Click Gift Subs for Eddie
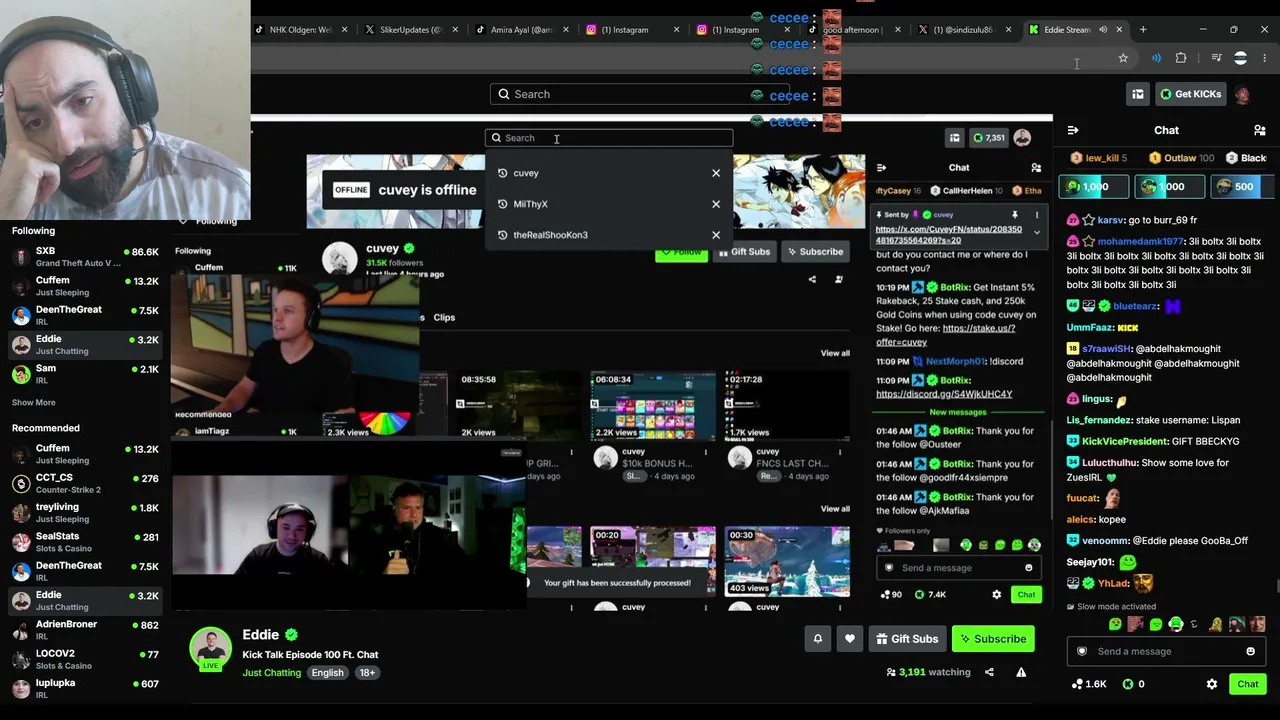This screenshot has height=720, width=1280. point(907,639)
